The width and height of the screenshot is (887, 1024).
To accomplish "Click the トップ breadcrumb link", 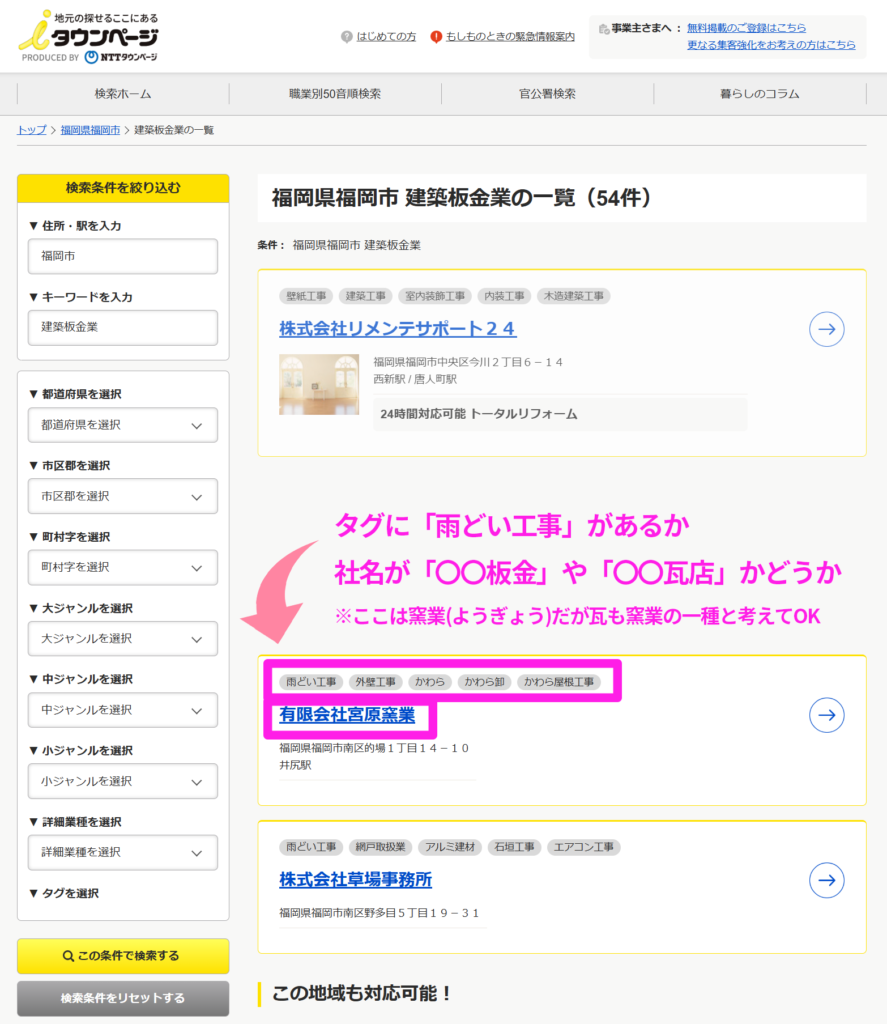I will coord(31,130).
